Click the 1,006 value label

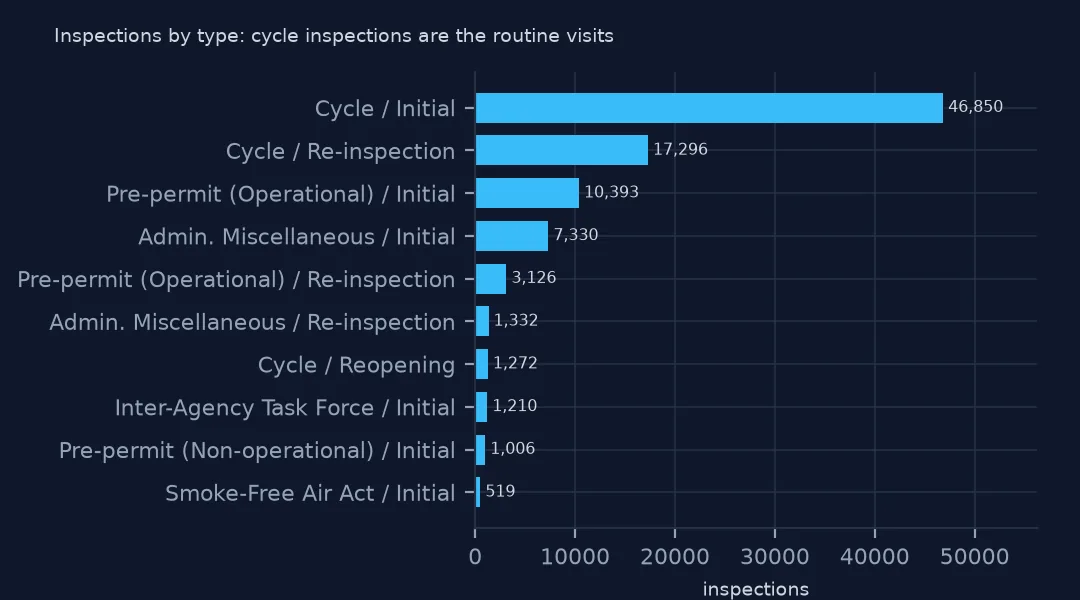coord(512,448)
